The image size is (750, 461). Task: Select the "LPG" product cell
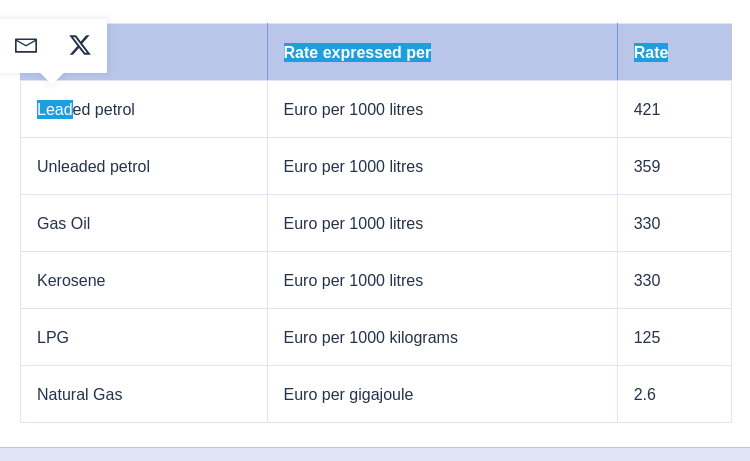[x=53, y=337]
